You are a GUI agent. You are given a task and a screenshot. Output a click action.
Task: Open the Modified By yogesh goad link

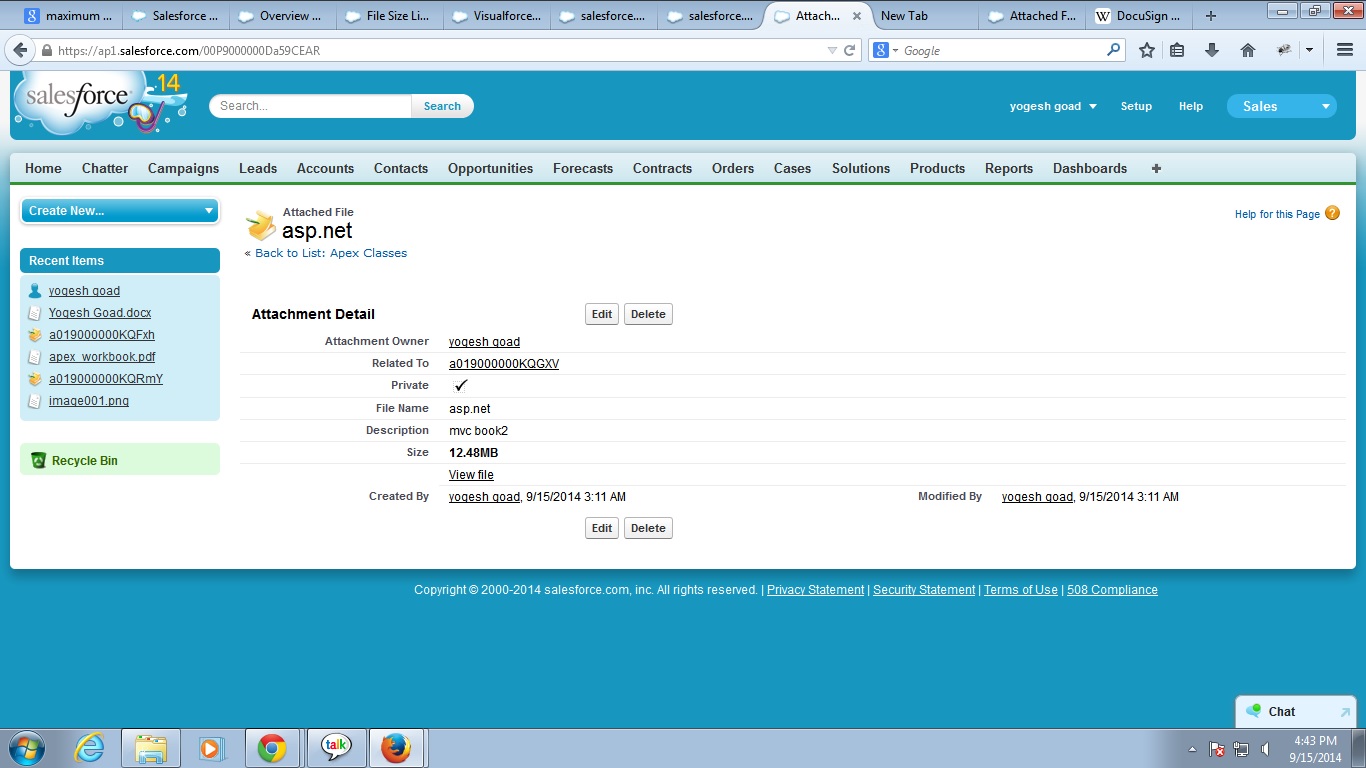pyautogui.click(x=1037, y=497)
